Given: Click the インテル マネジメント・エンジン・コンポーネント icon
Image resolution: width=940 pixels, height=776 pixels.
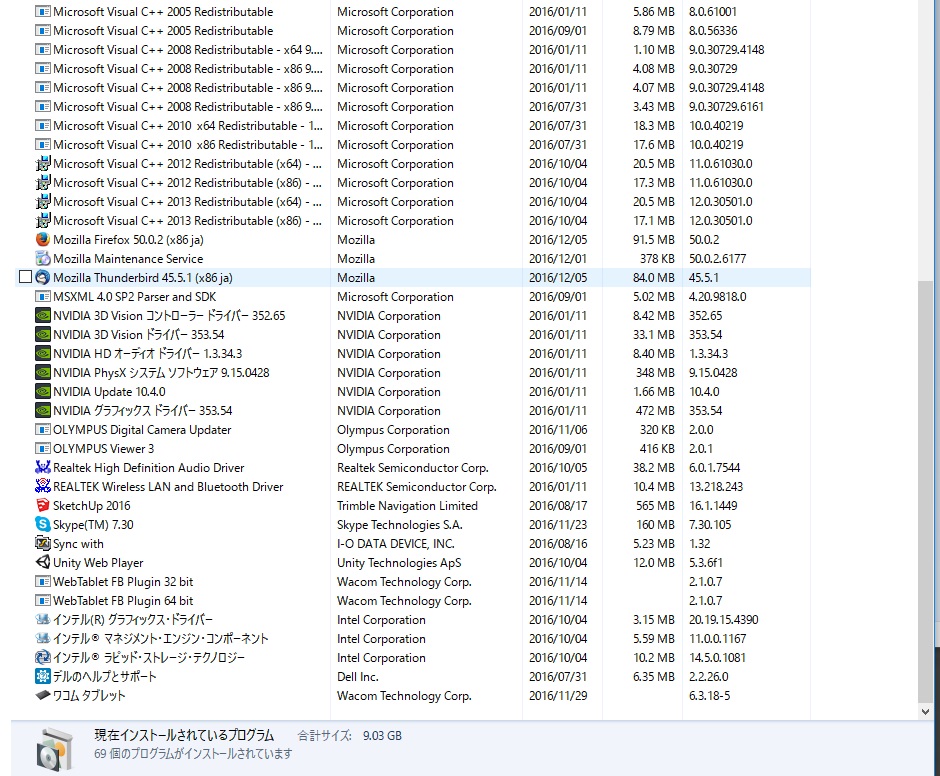Looking at the screenshot, I should [x=43, y=639].
